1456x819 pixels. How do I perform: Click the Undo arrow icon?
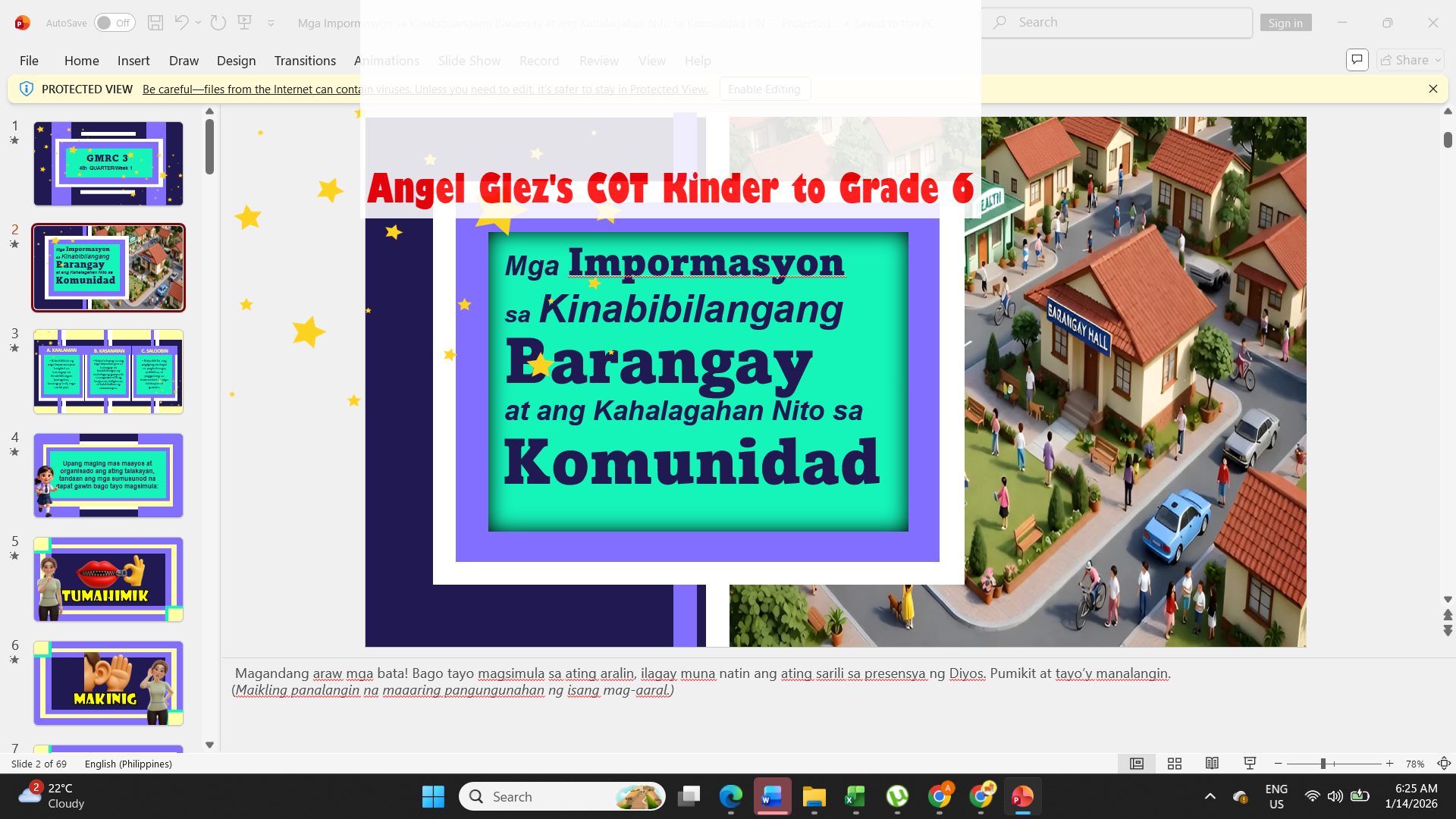181,23
